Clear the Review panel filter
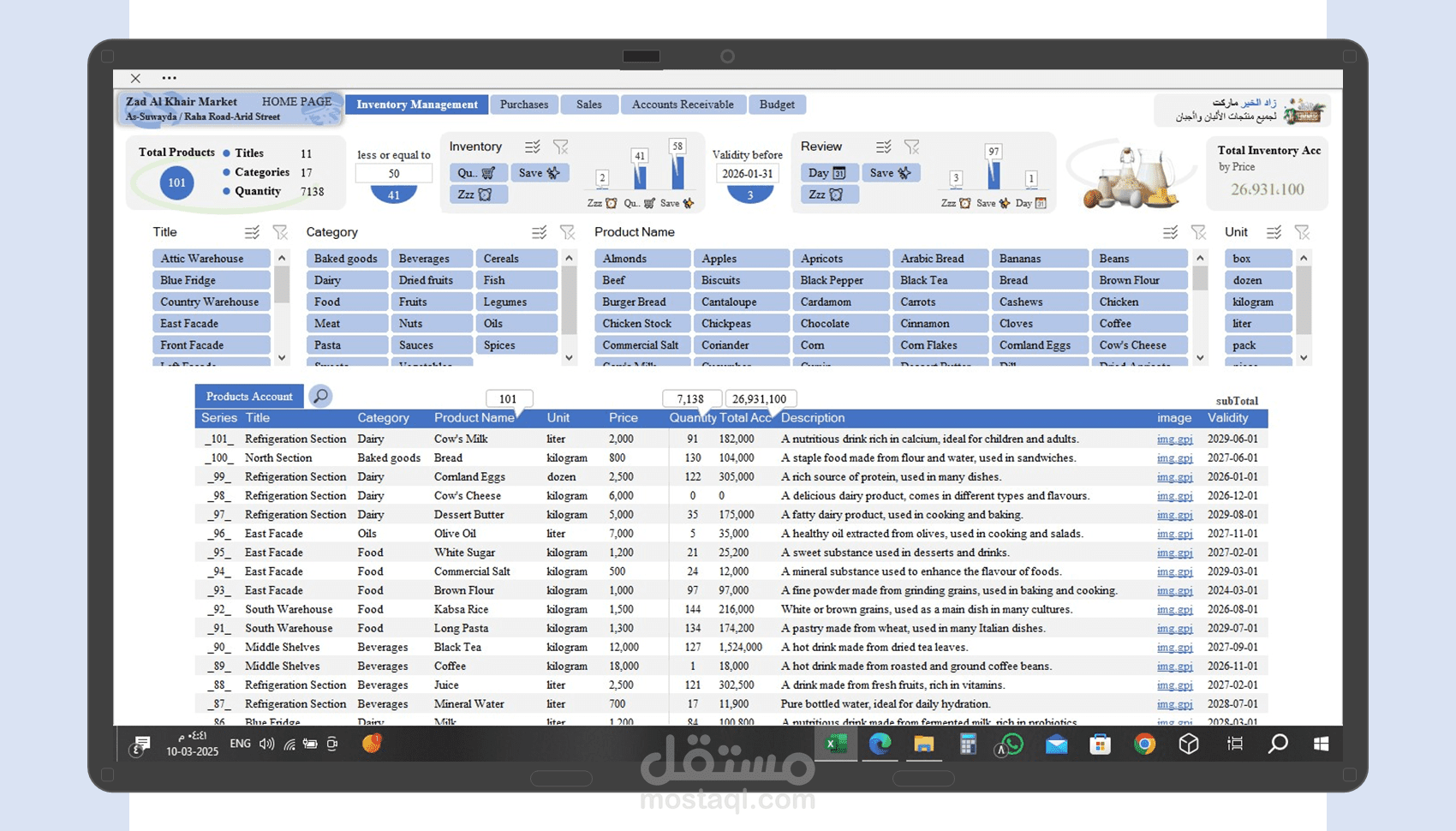The width and height of the screenshot is (1456, 831). [x=912, y=146]
